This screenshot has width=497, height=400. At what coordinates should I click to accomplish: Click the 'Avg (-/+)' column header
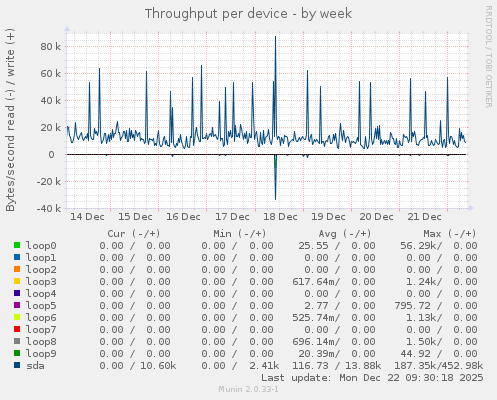(345, 233)
